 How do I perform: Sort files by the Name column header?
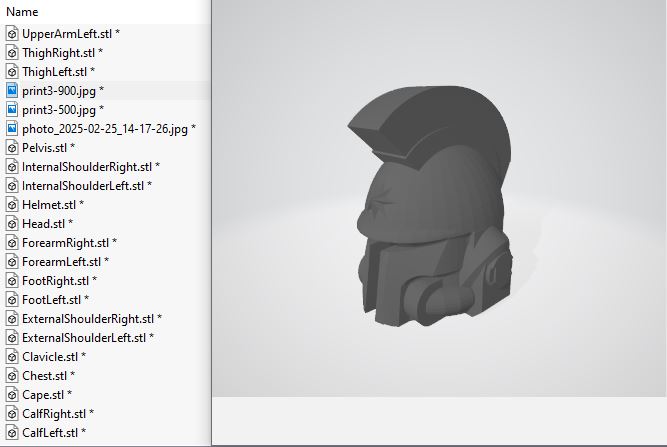[x=22, y=12]
